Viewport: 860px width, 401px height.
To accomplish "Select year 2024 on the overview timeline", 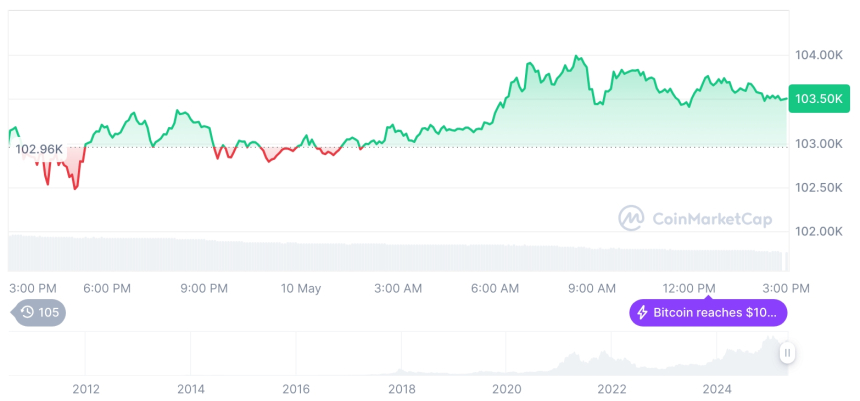I will (x=717, y=388).
